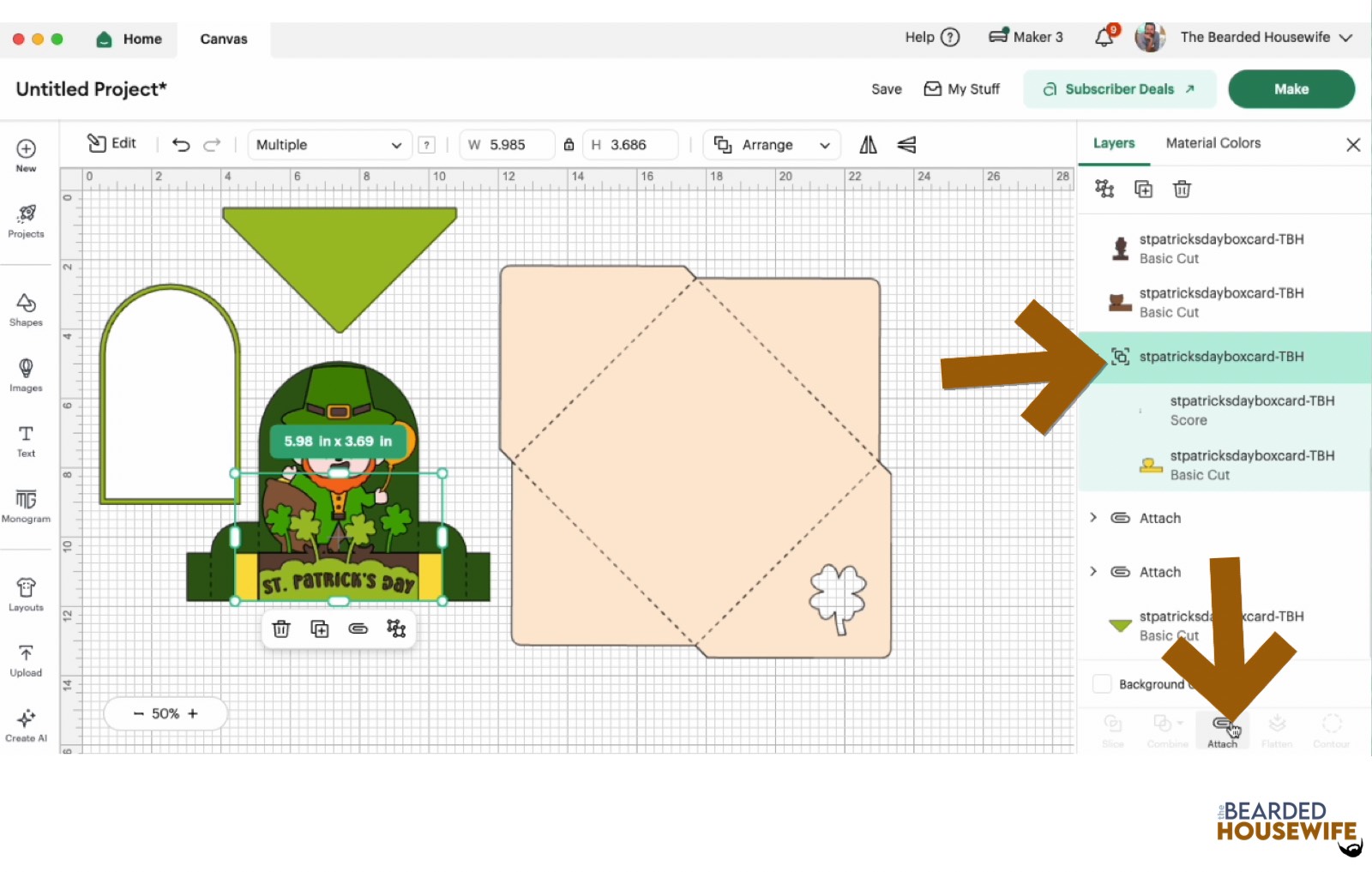Click the Undo arrow in toolbar
Screen dimensions: 1372x872
pyautogui.click(x=181, y=145)
